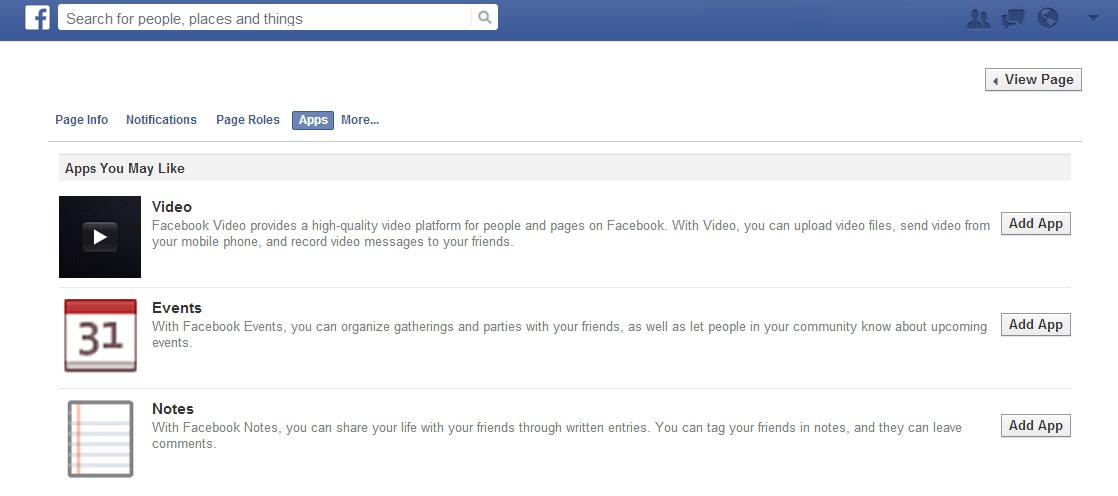Click the Events calendar icon
1118x496 pixels.
[x=100, y=335]
